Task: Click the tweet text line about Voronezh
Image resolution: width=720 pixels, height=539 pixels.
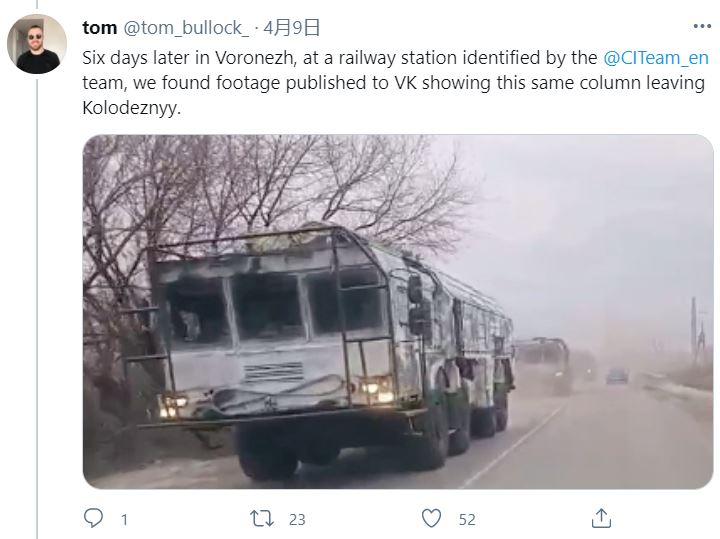Action: pyautogui.click(x=395, y=58)
